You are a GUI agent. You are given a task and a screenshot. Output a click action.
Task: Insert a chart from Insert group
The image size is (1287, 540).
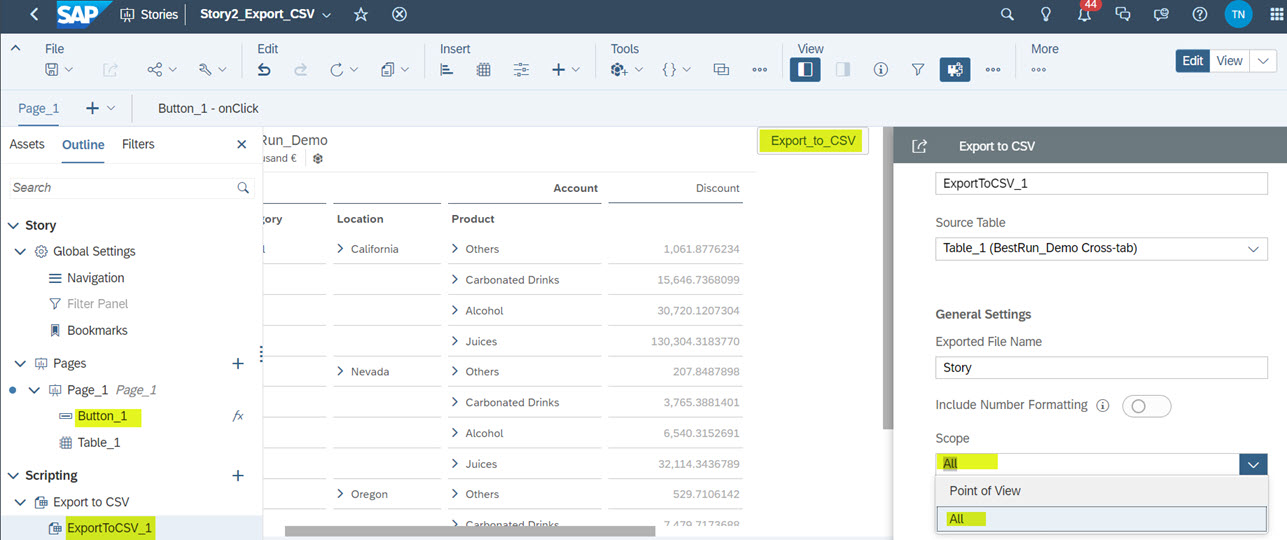[447, 69]
